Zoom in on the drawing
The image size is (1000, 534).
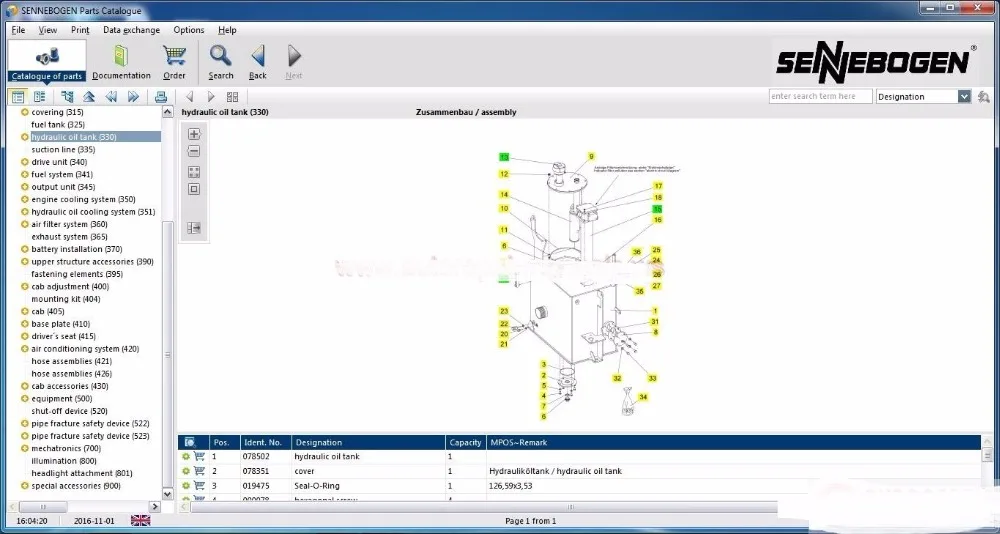[195, 134]
